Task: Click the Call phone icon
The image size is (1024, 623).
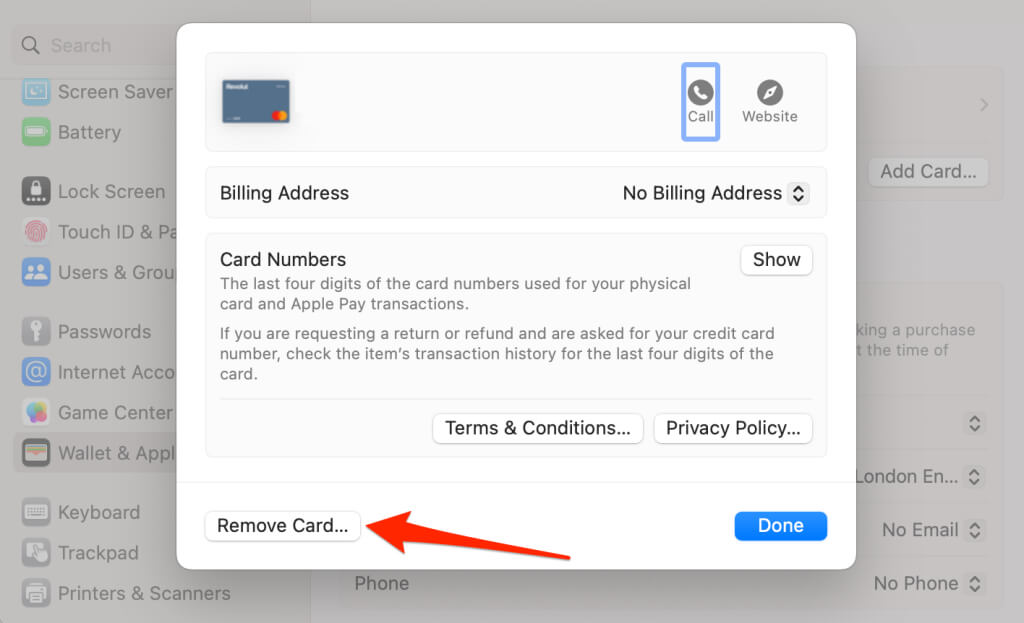Action: 700,93
